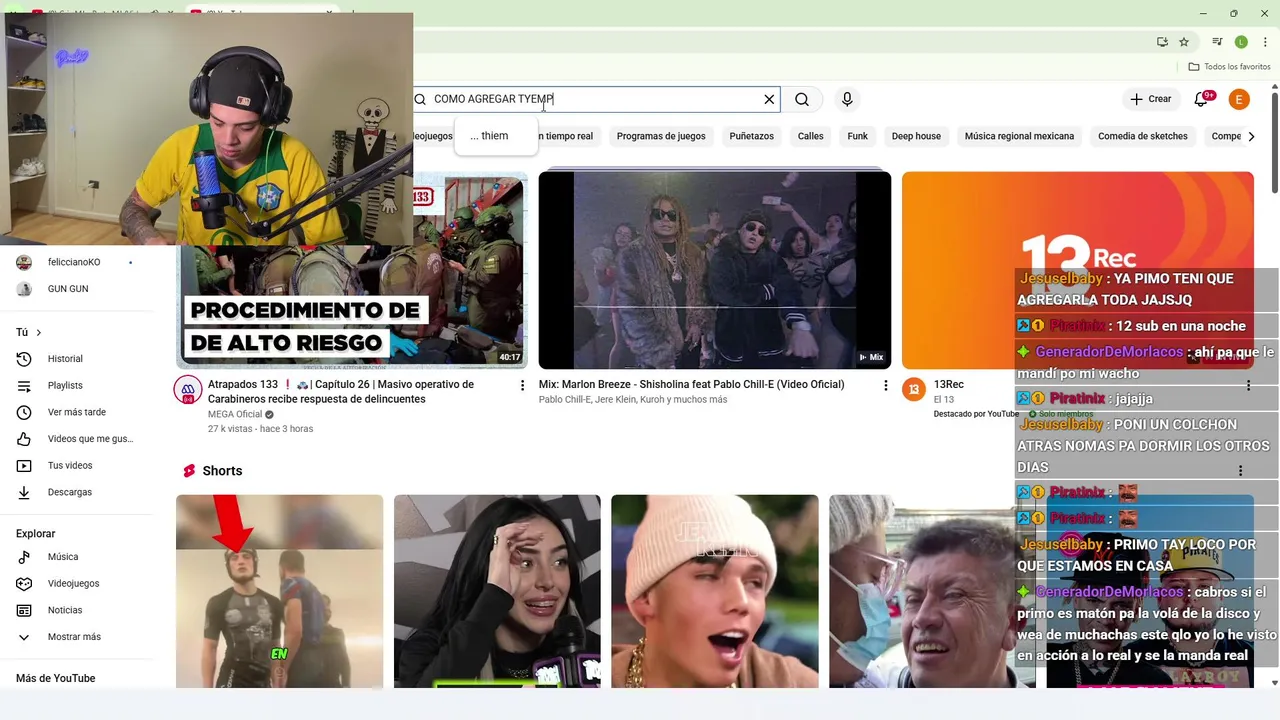The image size is (1280, 720).
Task: Open the MEGA Oficial channel link
Action: 235,414
